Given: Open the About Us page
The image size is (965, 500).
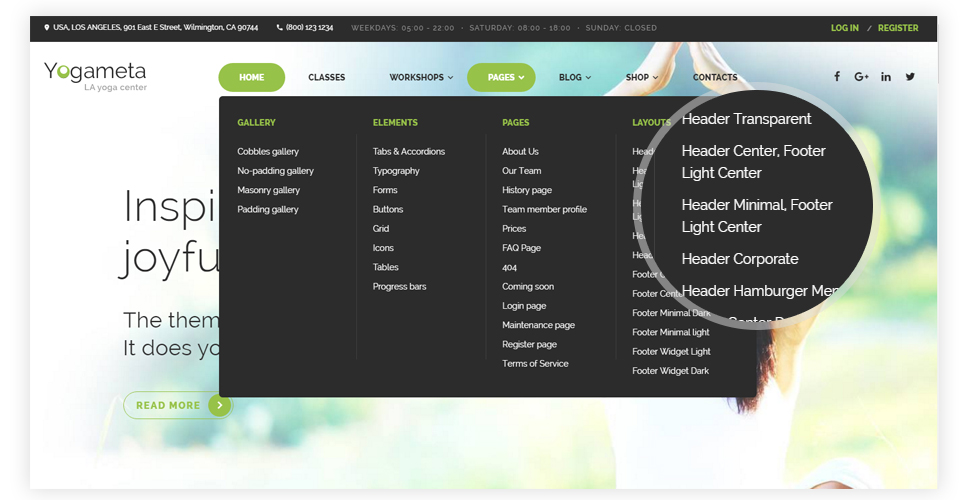Looking at the screenshot, I should [x=520, y=151].
